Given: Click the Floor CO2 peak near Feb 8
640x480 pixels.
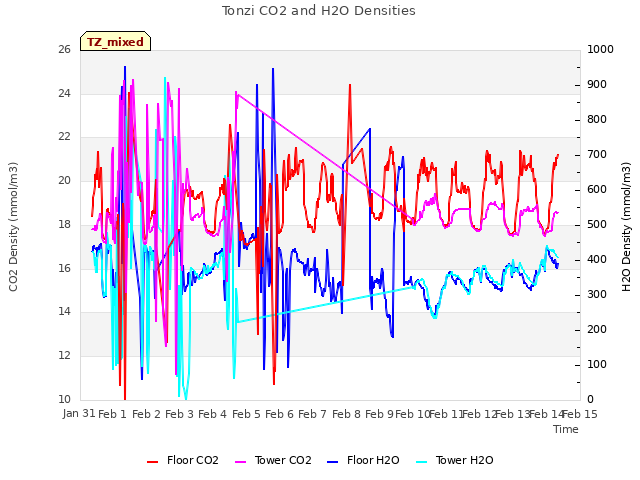Looking at the screenshot, I should coord(350,85).
